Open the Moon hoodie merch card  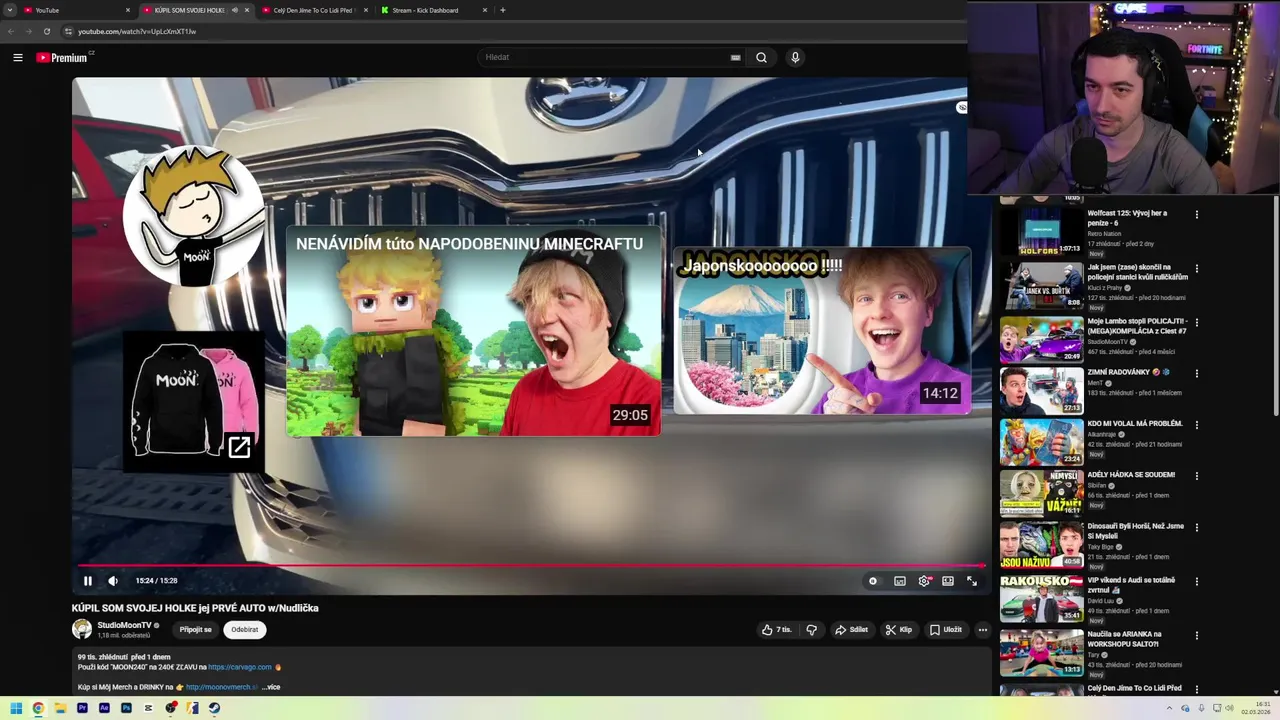[x=193, y=402]
